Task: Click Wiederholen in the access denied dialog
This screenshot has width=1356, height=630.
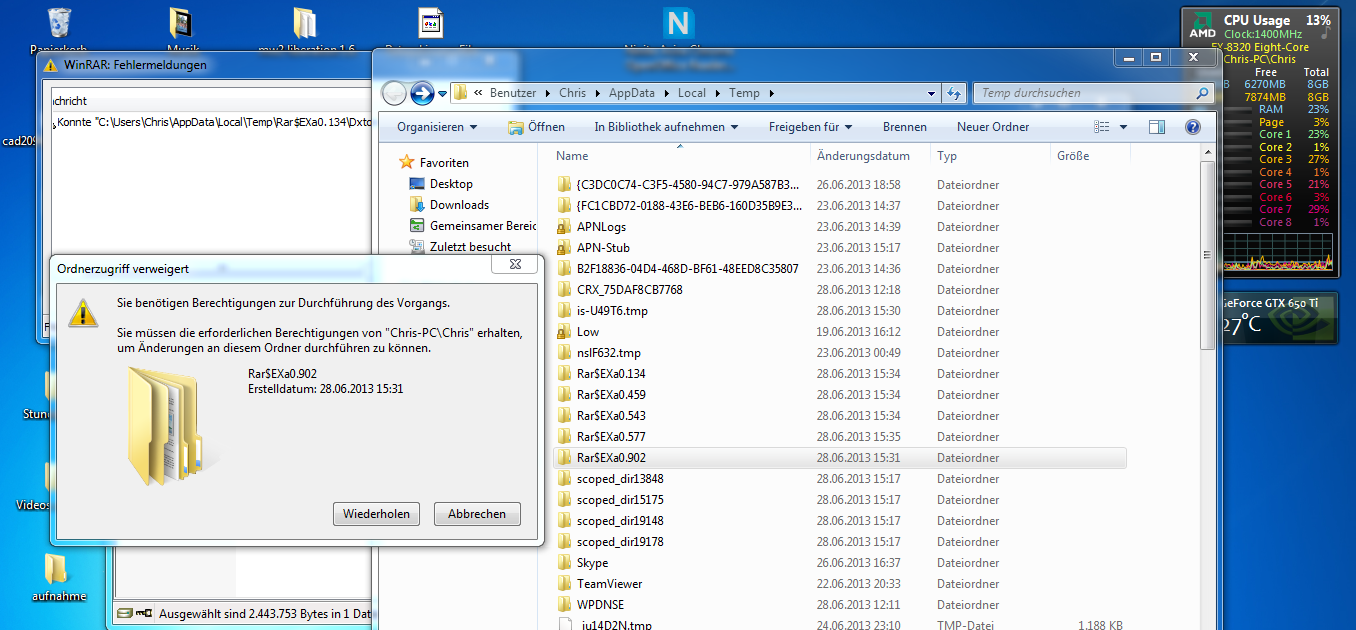Action: (x=377, y=514)
